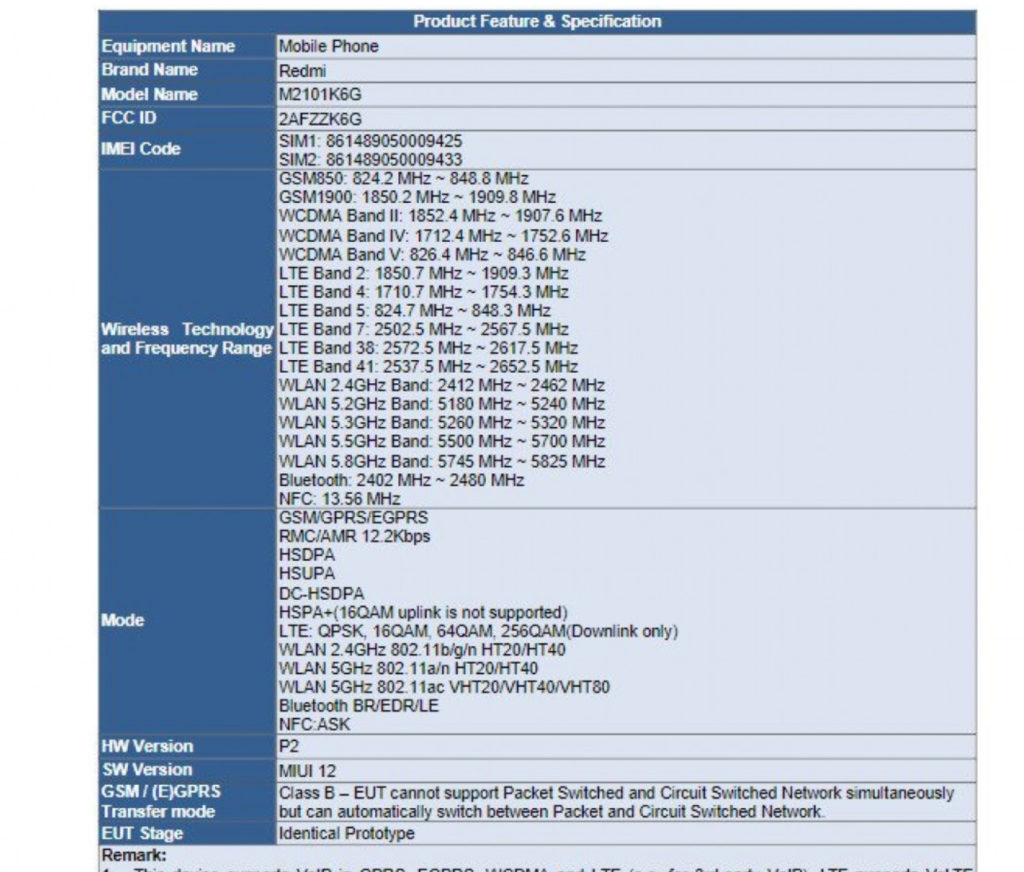Click the Product Feature & Specification header

537,22
